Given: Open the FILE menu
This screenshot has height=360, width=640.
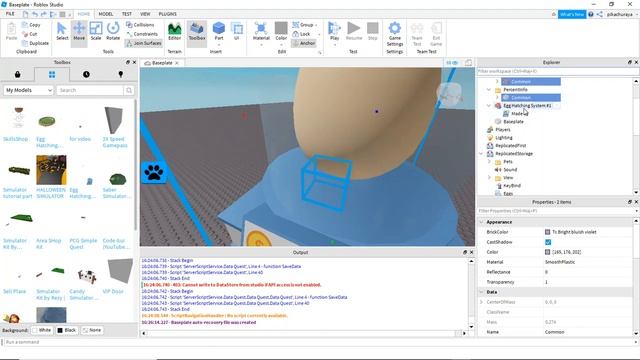Looking at the screenshot, I should [x=10, y=14].
